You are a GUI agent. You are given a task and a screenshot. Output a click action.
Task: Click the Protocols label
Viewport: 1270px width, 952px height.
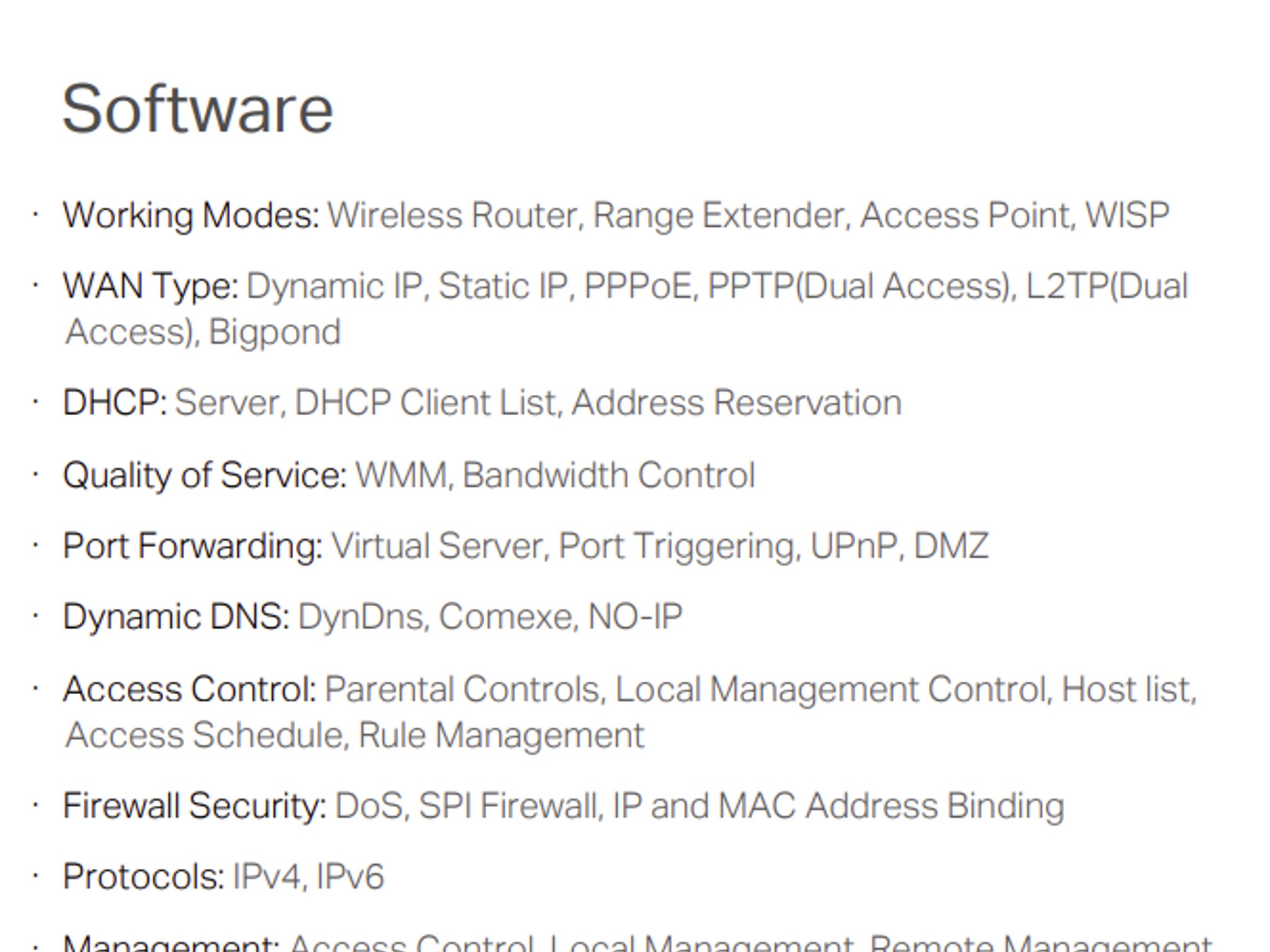coord(144,876)
